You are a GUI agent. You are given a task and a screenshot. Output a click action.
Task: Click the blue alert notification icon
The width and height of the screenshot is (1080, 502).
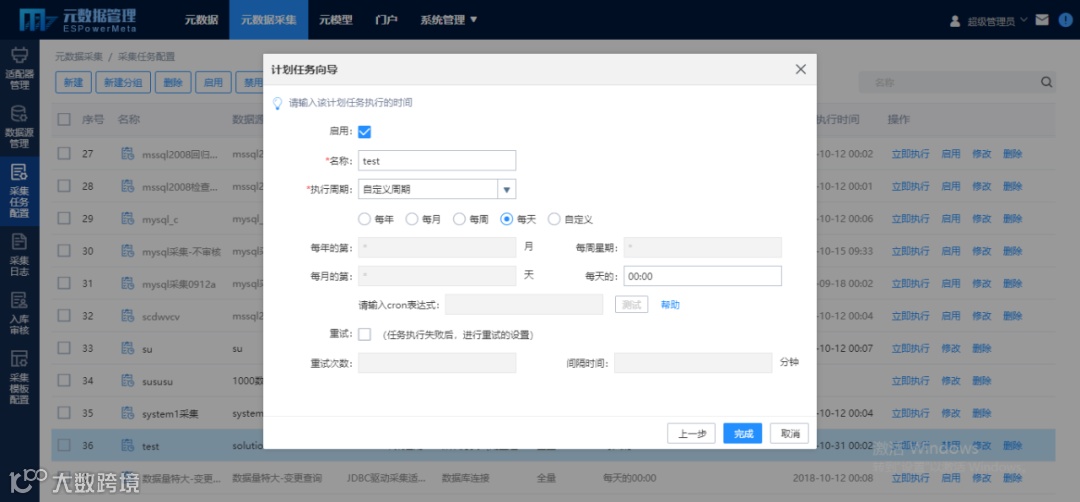1064,20
